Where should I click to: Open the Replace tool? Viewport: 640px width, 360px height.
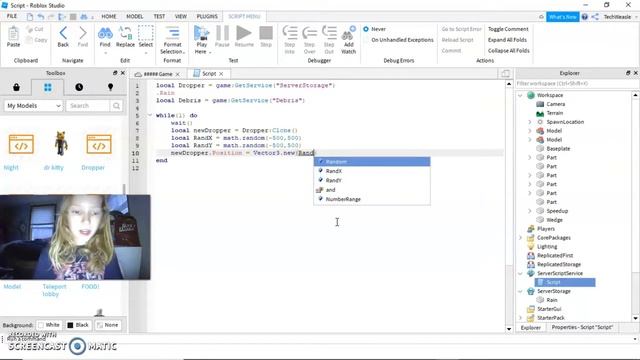pos(125,37)
